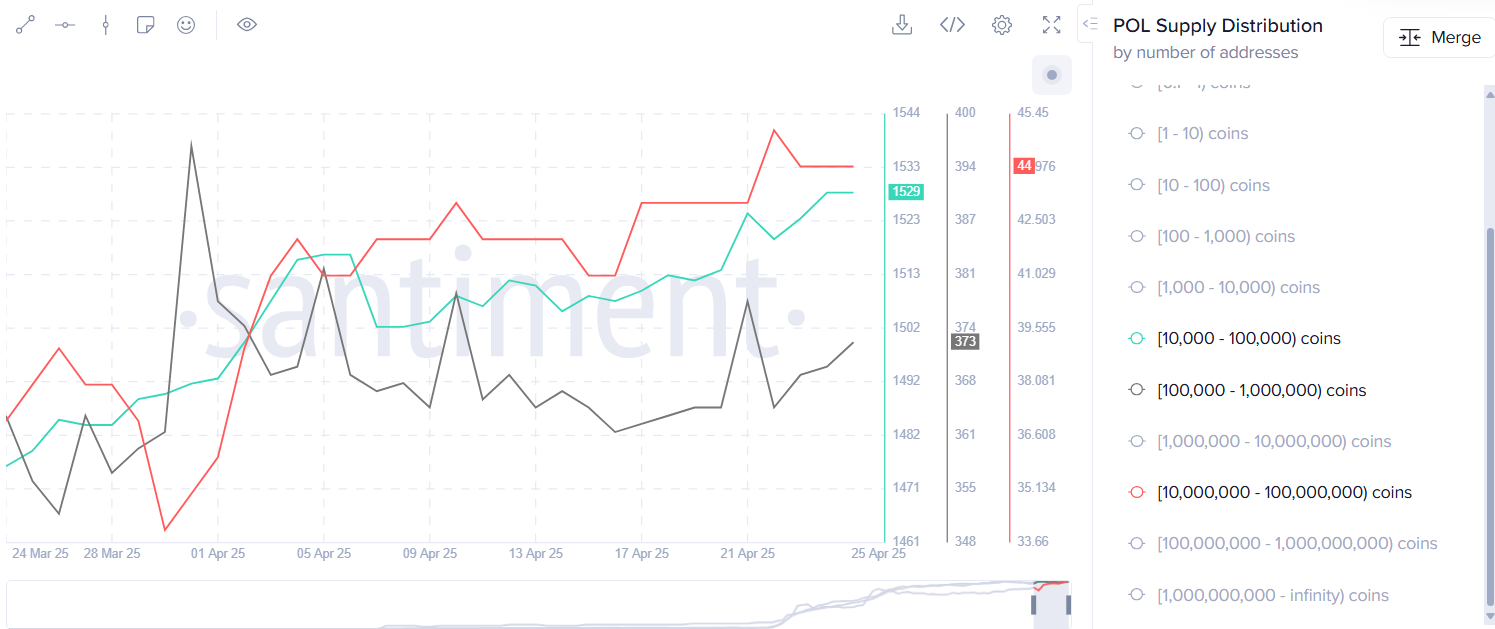The image size is (1495, 629).
Task: Collapse the right sidebar panel
Action: 1089,23
